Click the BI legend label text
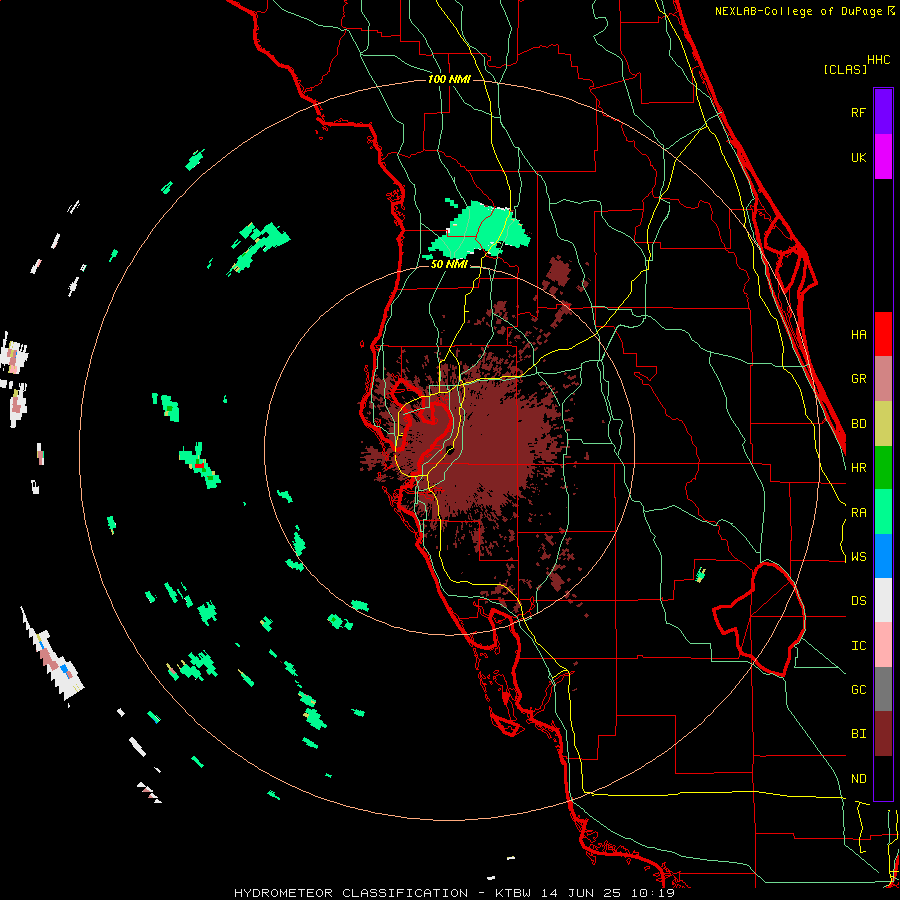This screenshot has width=900, height=900. pyautogui.click(x=858, y=734)
